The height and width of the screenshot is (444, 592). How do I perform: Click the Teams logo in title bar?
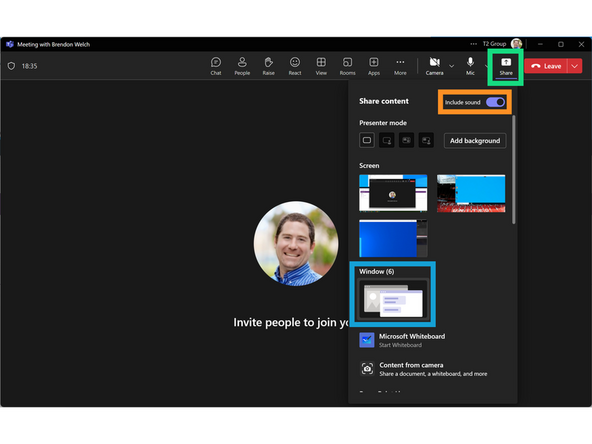click(x=10, y=44)
